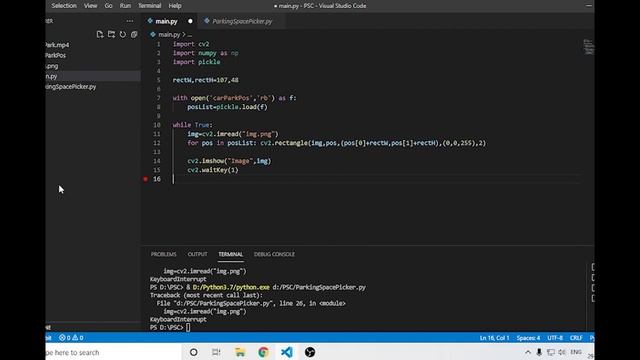The image size is (640, 360).
Task: Open the Selection menu
Action: 64,6
